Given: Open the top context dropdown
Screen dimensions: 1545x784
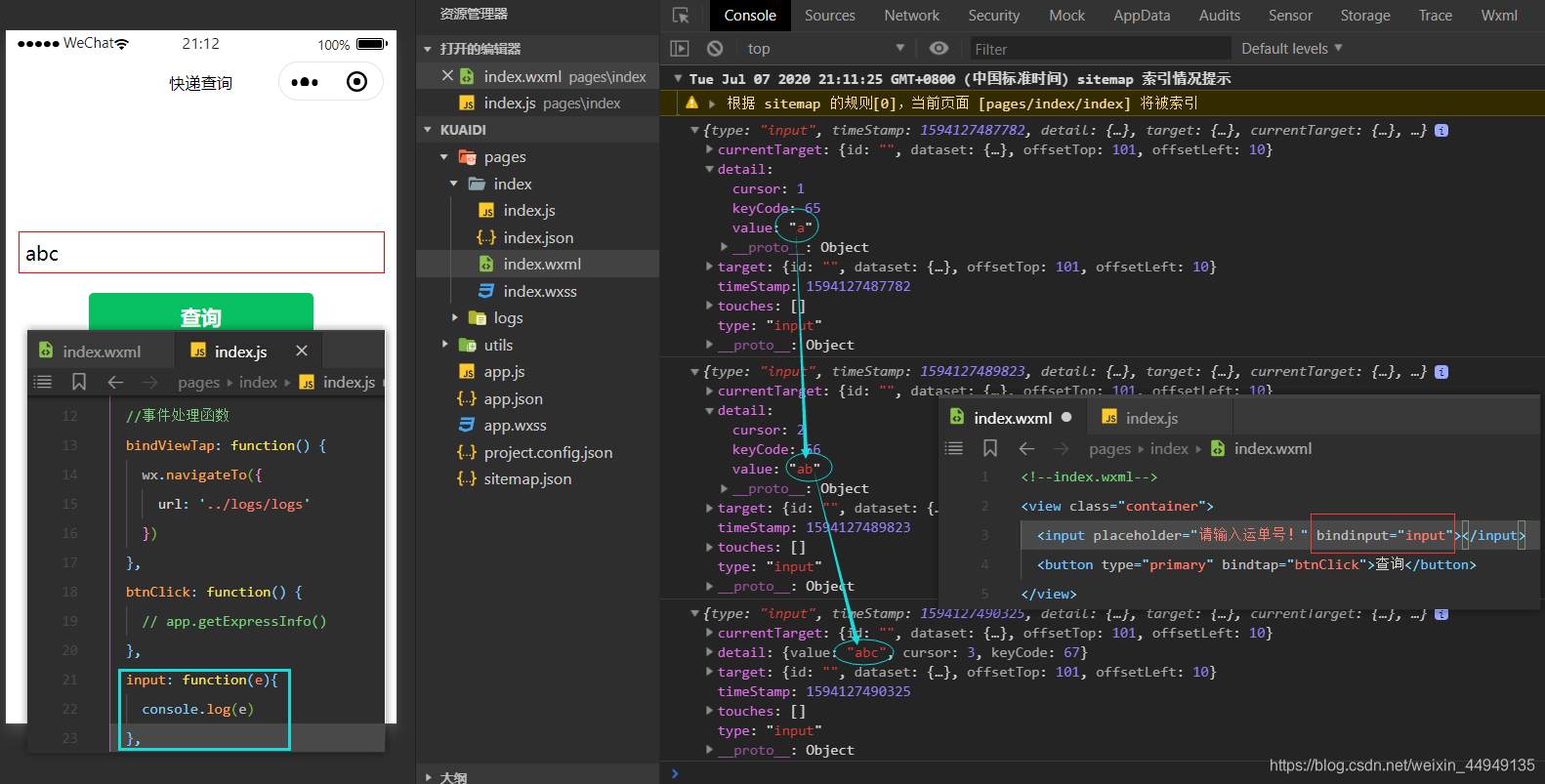Looking at the screenshot, I should click(x=826, y=49).
